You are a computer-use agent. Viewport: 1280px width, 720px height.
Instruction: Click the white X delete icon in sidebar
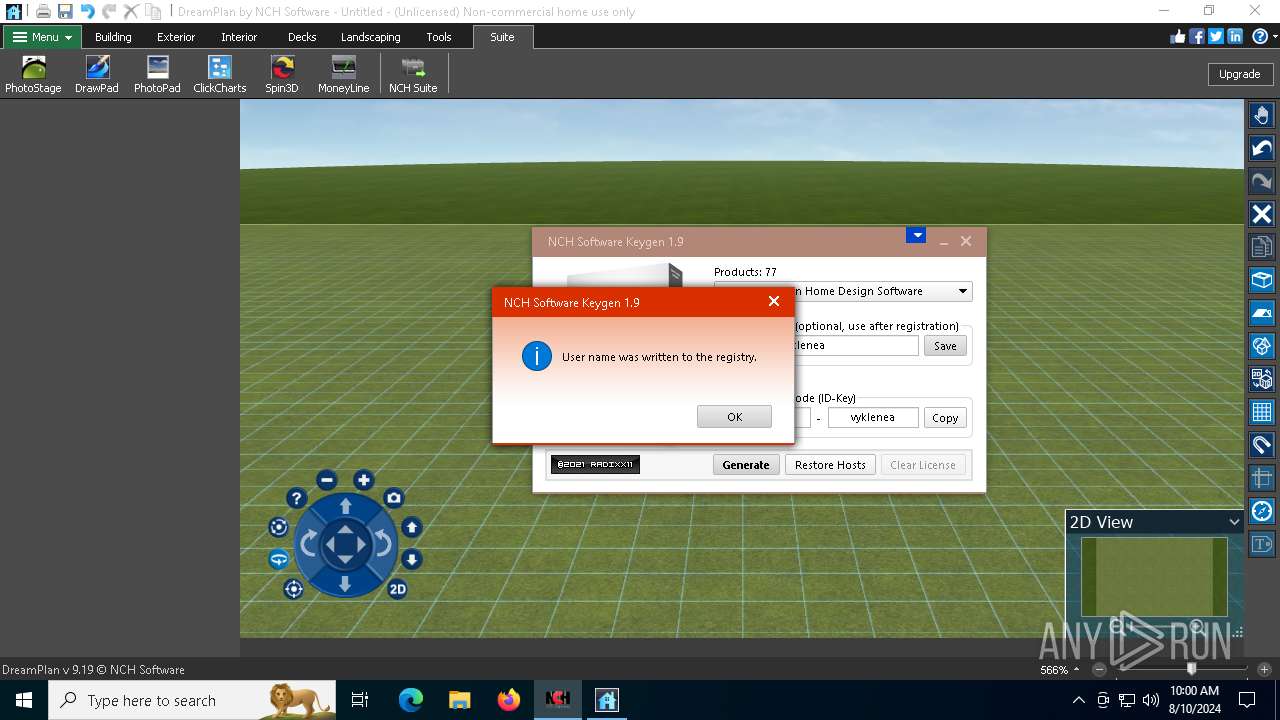pyautogui.click(x=1262, y=214)
